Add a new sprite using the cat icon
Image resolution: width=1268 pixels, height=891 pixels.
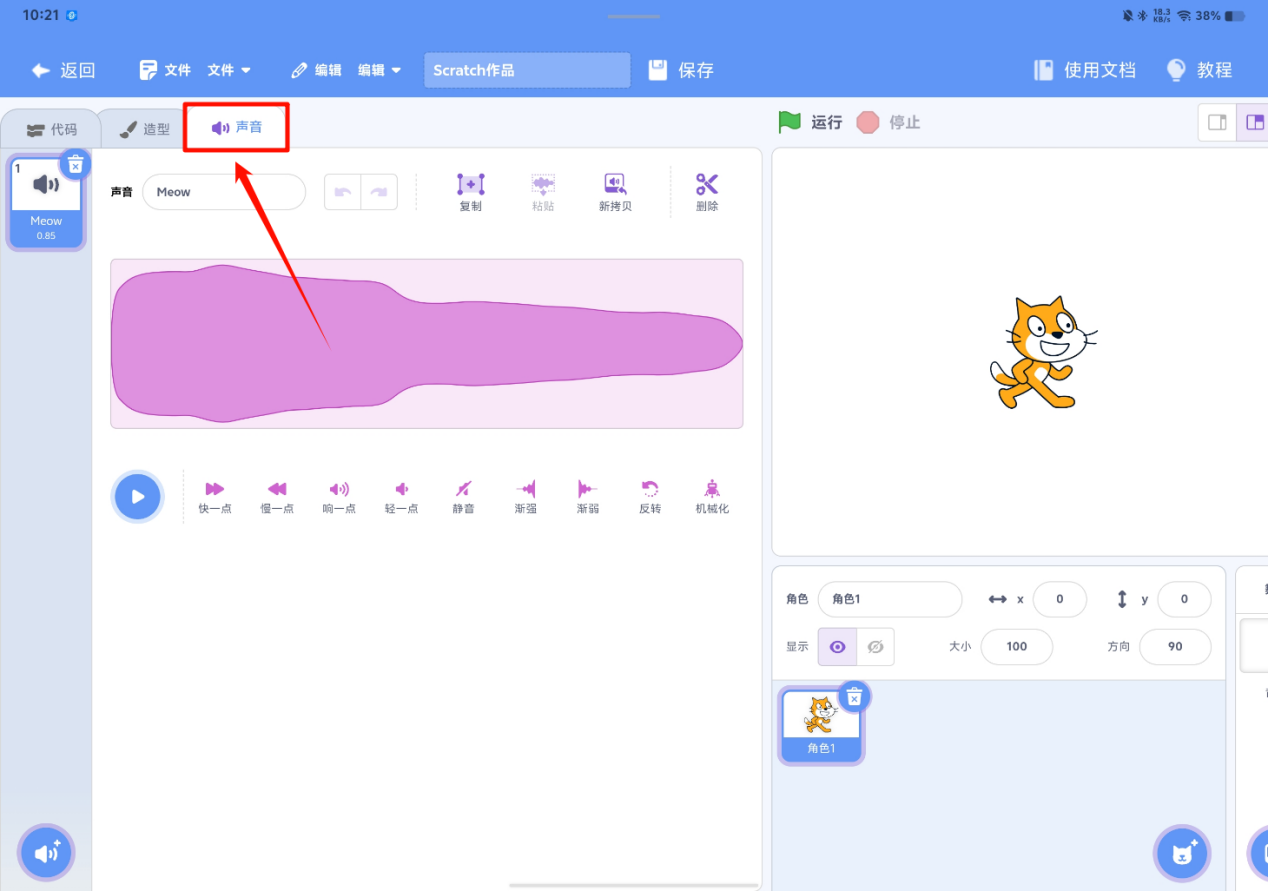1182,852
